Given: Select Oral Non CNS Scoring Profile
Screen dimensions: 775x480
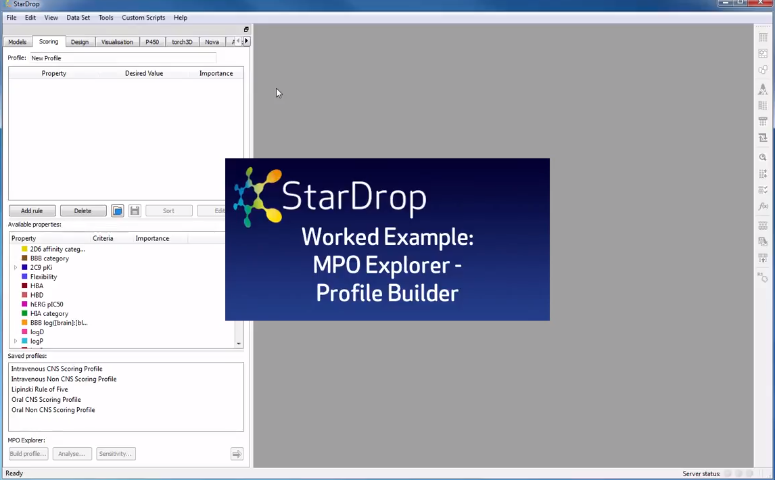Looking at the screenshot, I should coord(53,410).
